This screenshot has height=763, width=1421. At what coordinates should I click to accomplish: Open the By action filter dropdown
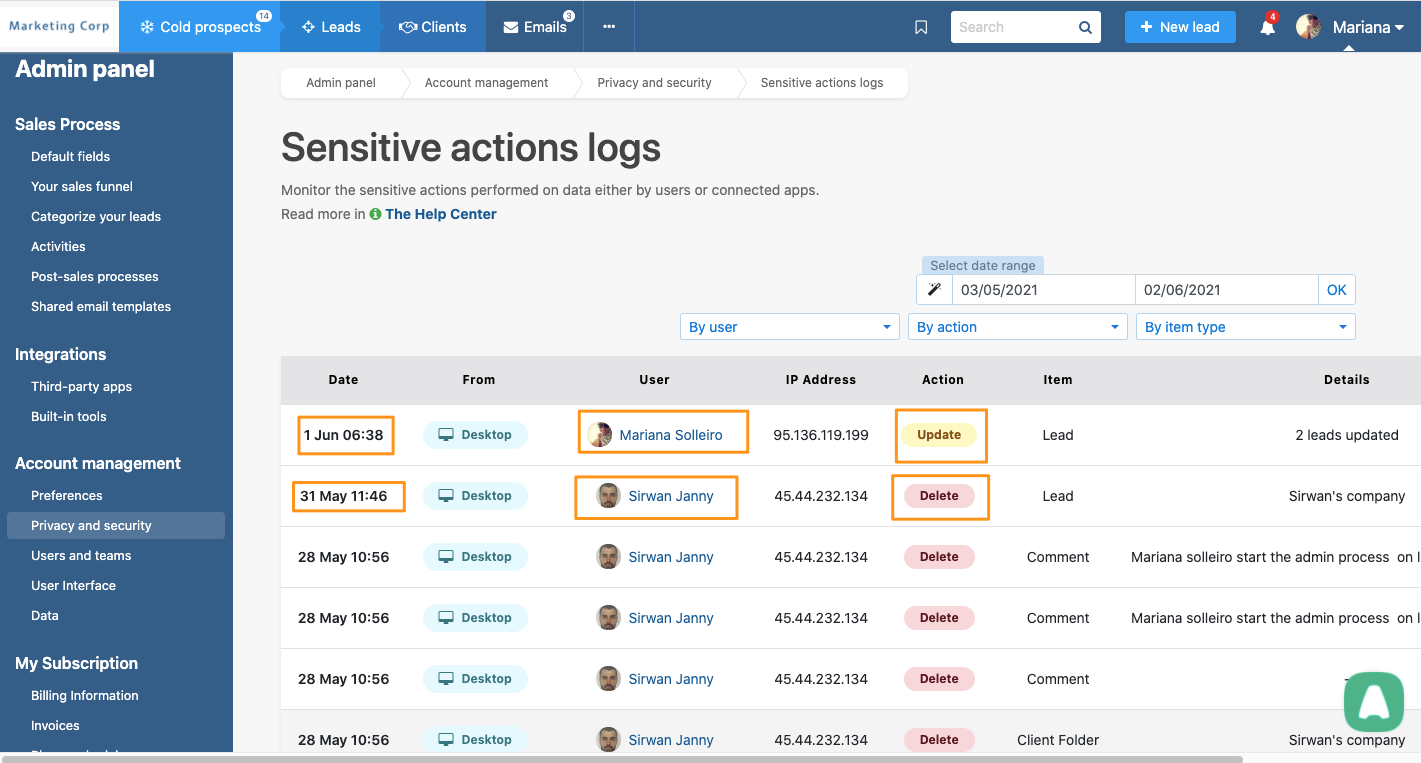(x=1017, y=326)
